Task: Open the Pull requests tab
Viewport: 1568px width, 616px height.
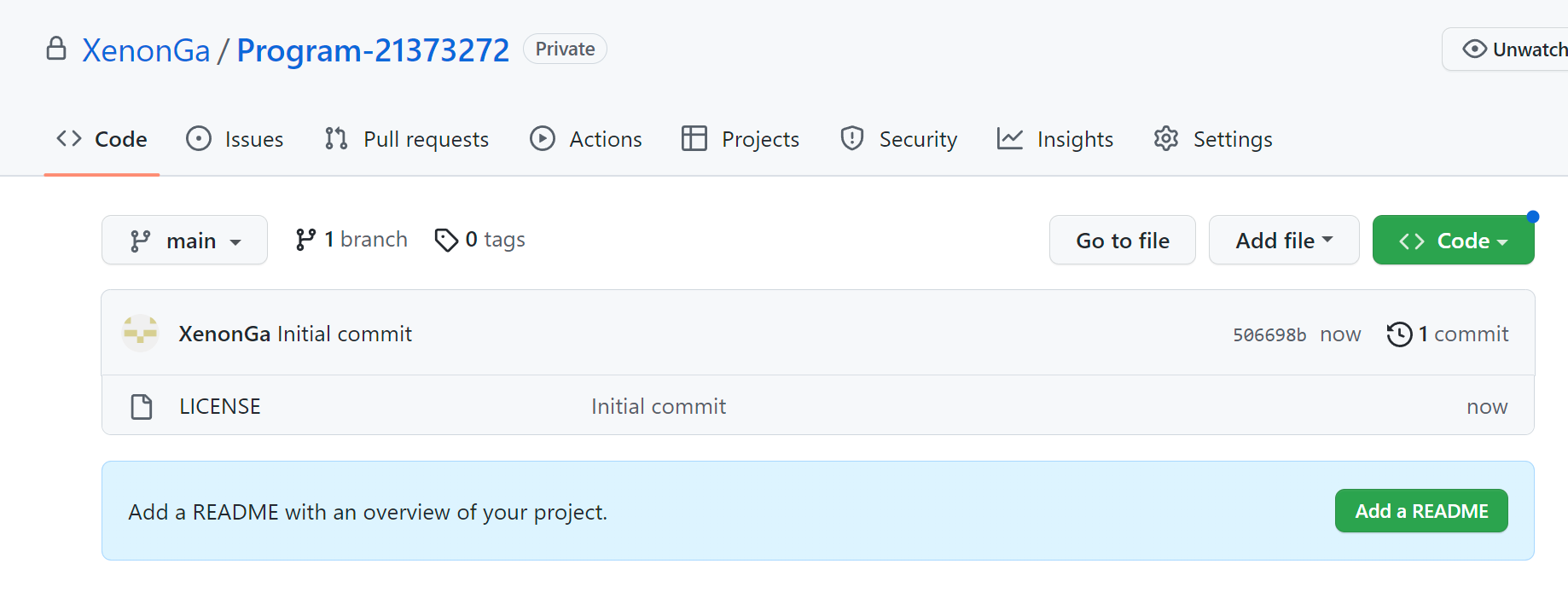Action: (406, 139)
